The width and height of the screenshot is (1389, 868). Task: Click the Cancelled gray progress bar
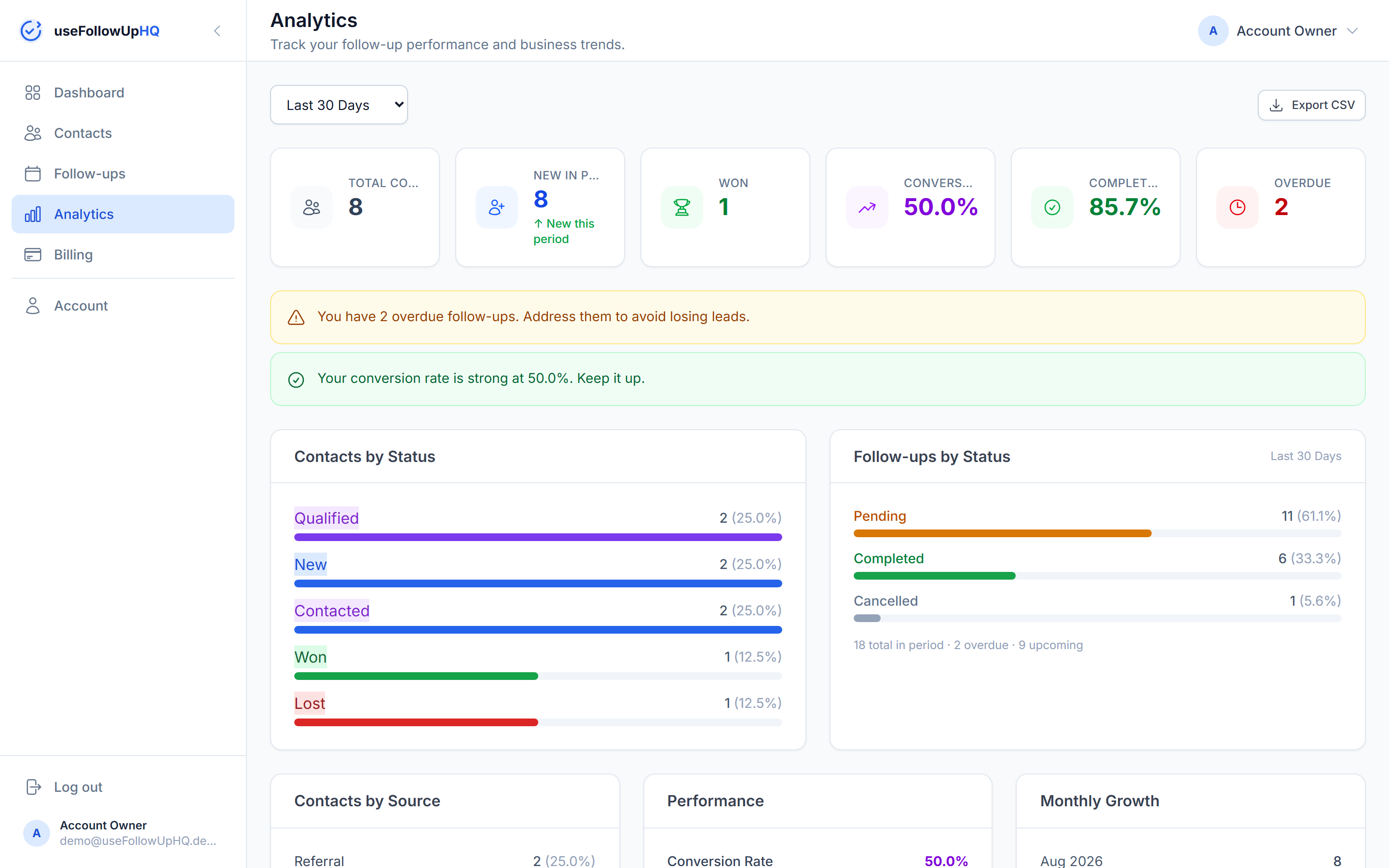click(x=867, y=618)
